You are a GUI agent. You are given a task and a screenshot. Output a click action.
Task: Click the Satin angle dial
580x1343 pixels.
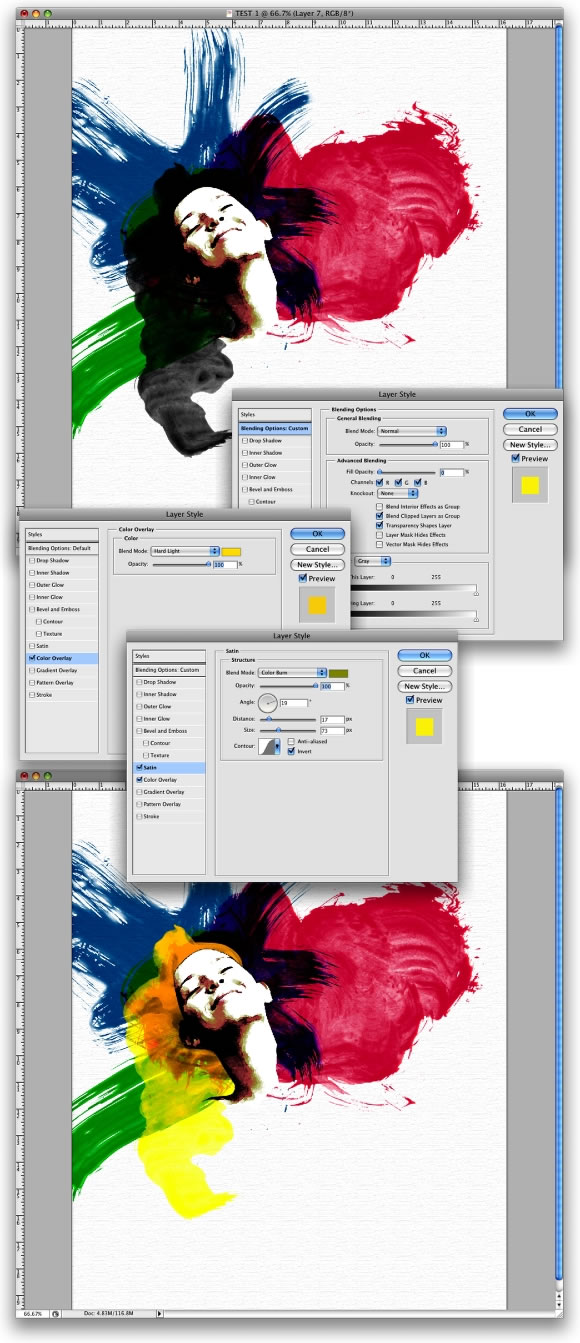tap(269, 703)
